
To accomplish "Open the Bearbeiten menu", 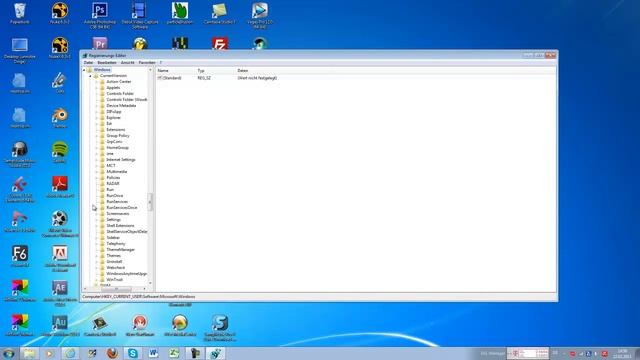I will point(107,62).
